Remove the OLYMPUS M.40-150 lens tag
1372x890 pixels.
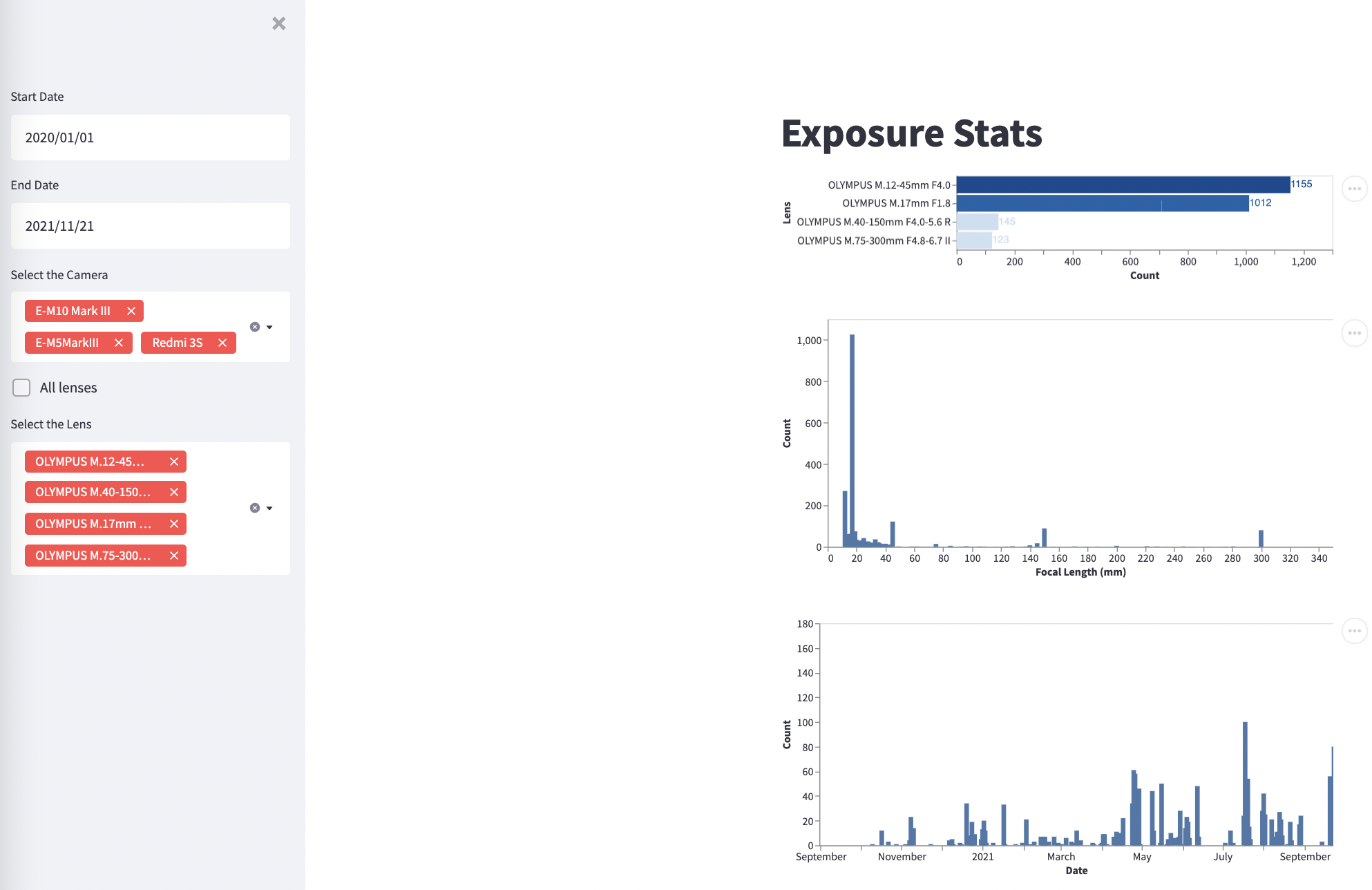coord(174,492)
